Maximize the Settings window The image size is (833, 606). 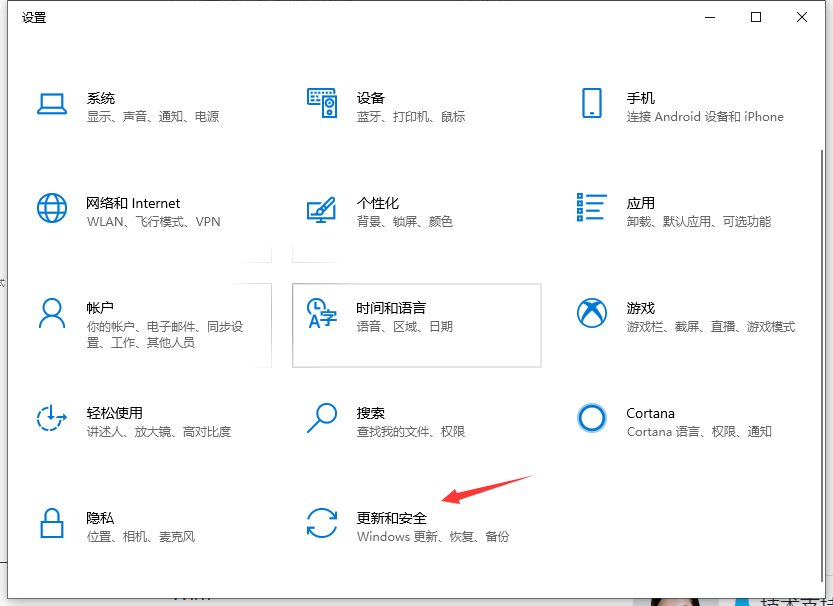coord(756,17)
